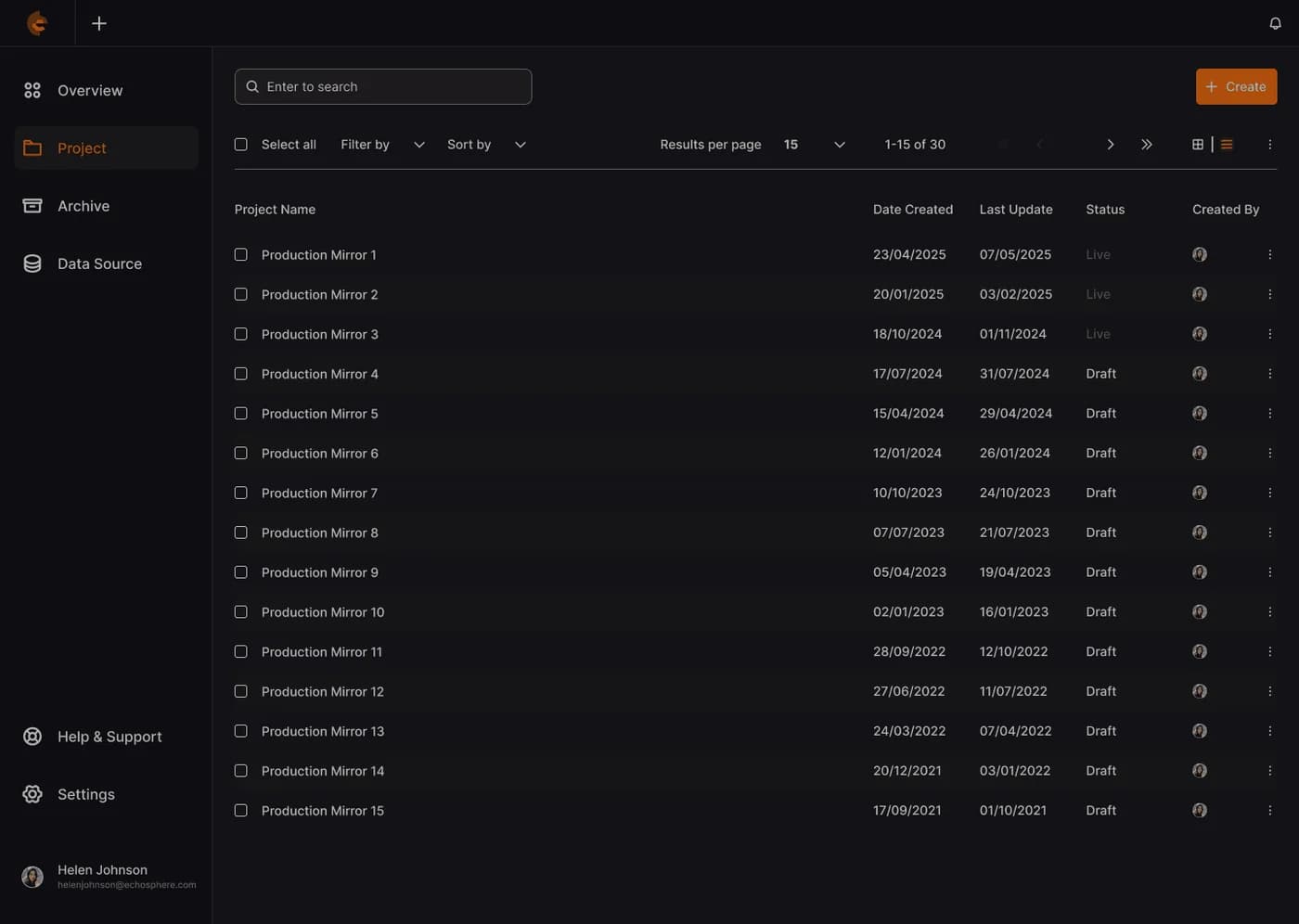The width and height of the screenshot is (1299, 924).
Task: Check Production Mirror 6 checkbox
Action: pyautogui.click(x=241, y=454)
